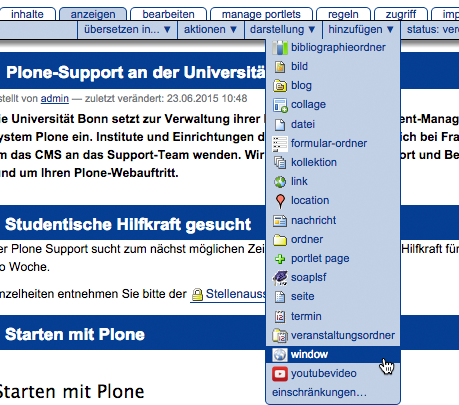Viewport: 459px width, 405px height.
Task: Click the kollektion stacked pages icon
Action: point(280,163)
